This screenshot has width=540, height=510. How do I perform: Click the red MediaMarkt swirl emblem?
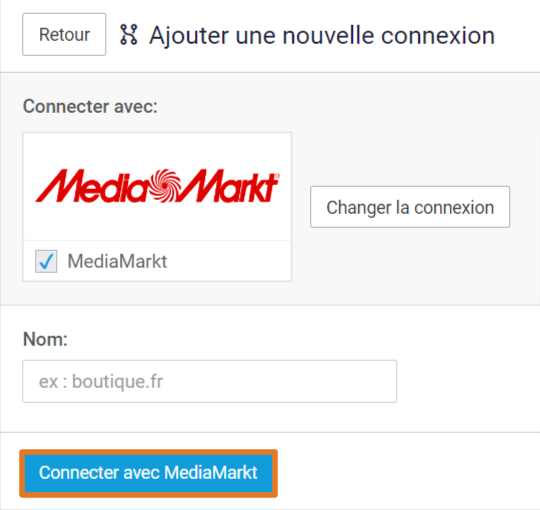click(166, 186)
